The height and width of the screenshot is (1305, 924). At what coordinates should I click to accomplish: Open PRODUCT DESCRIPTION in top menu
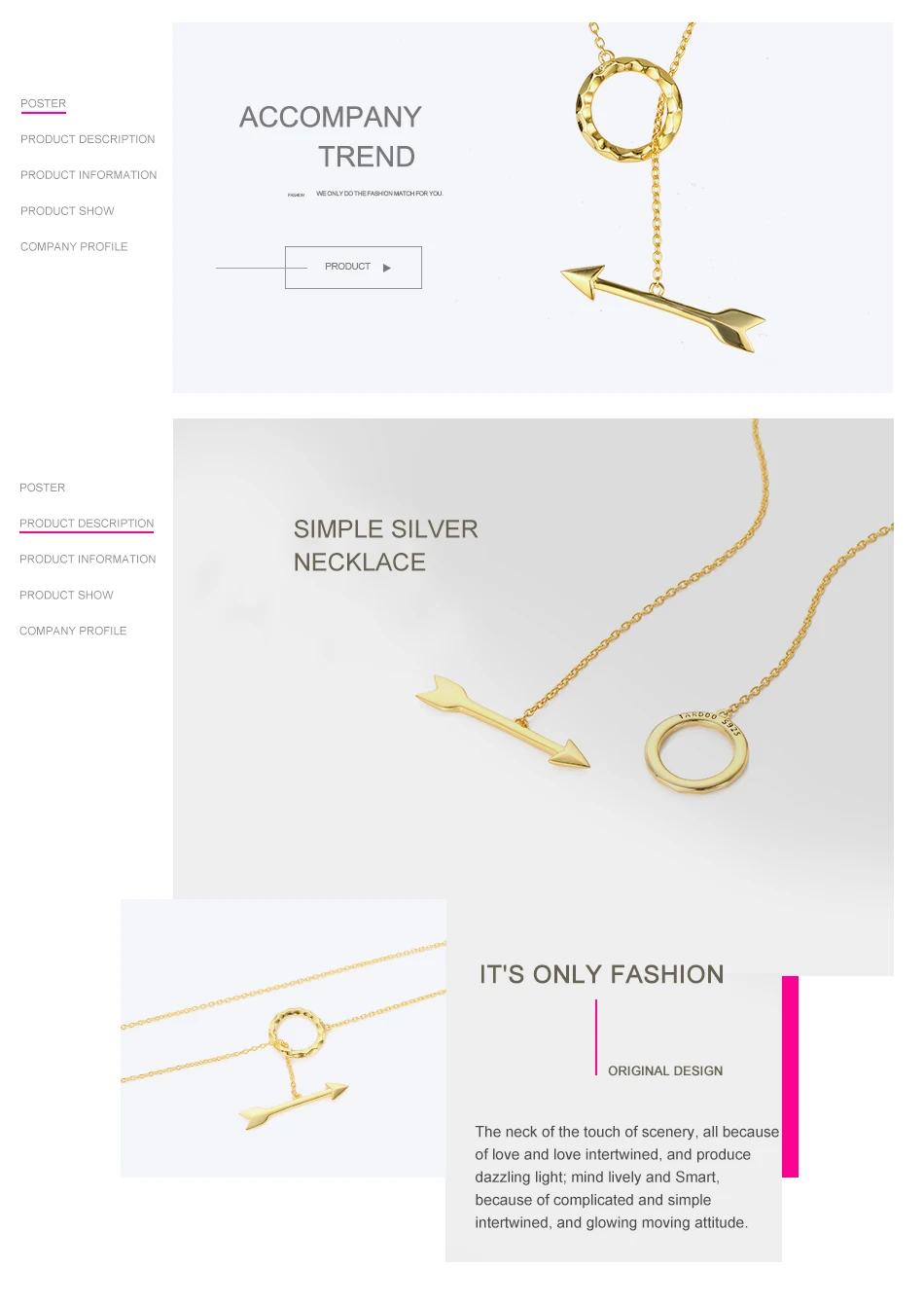coord(88,139)
